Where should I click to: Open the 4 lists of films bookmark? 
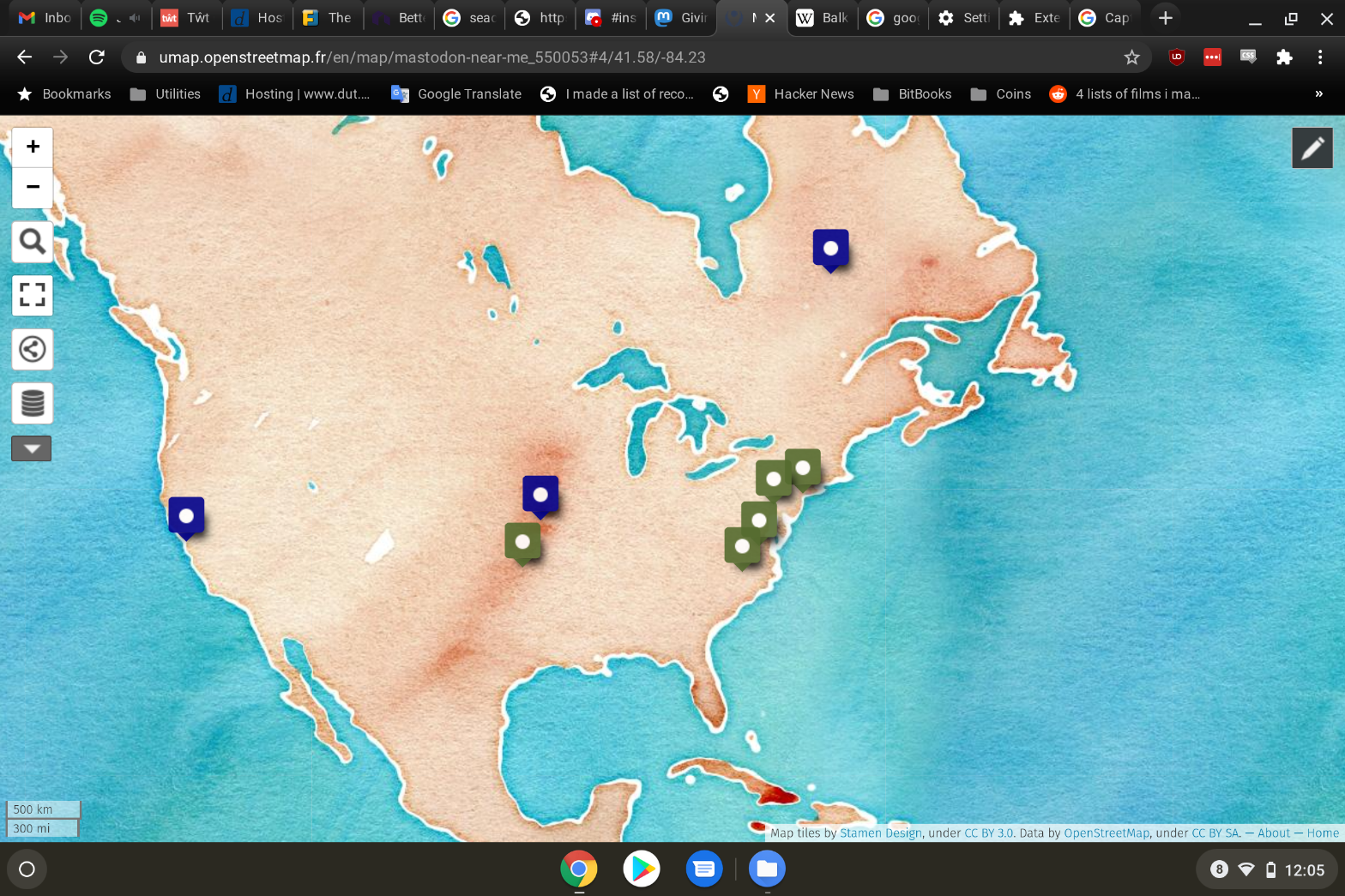click(x=1125, y=94)
